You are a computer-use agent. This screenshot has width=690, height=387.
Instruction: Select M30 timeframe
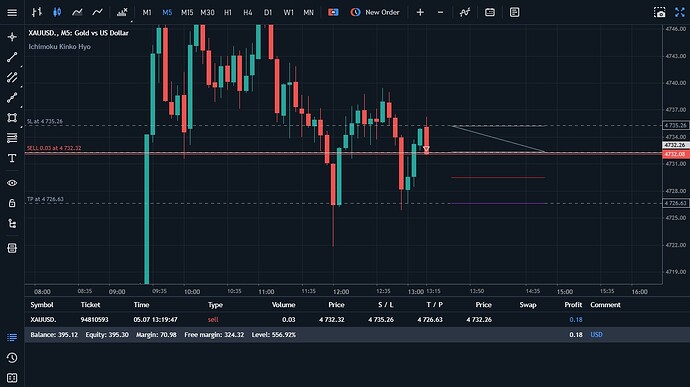(207, 12)
